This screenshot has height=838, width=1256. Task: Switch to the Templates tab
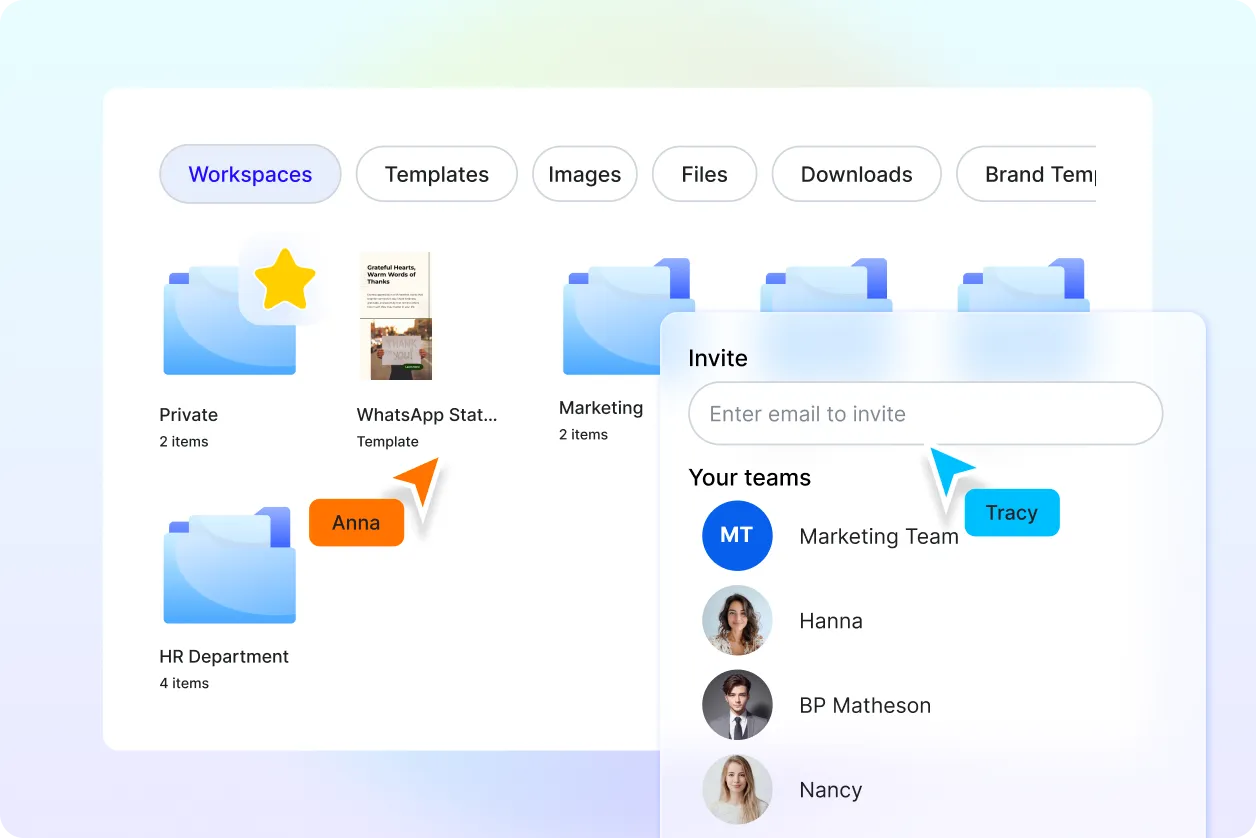tap(437, 174)
